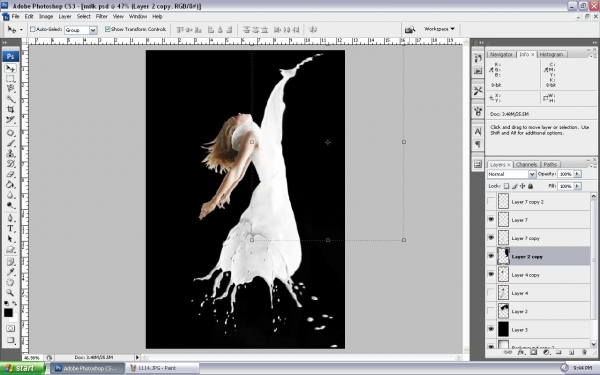This screenshot has width=600, height=375.
Task: Select the Magic Wand tool
Action: point(10,99)
